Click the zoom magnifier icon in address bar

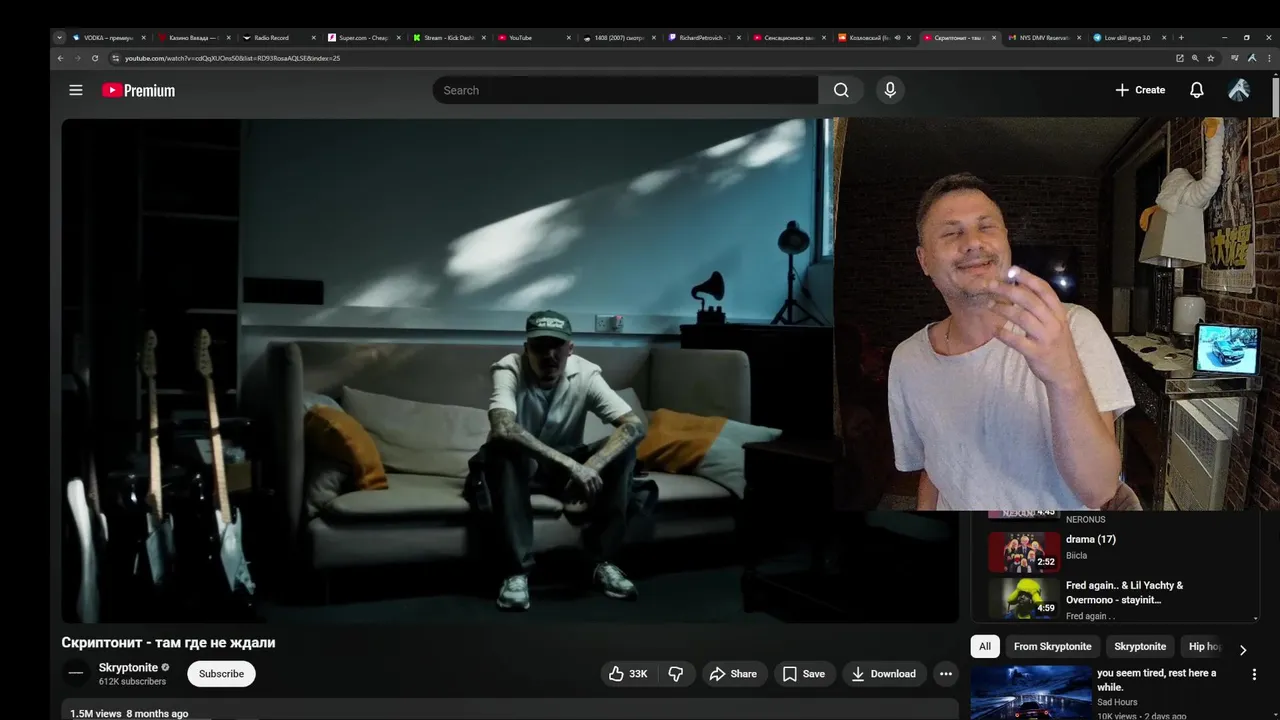tap(1195, 58)
